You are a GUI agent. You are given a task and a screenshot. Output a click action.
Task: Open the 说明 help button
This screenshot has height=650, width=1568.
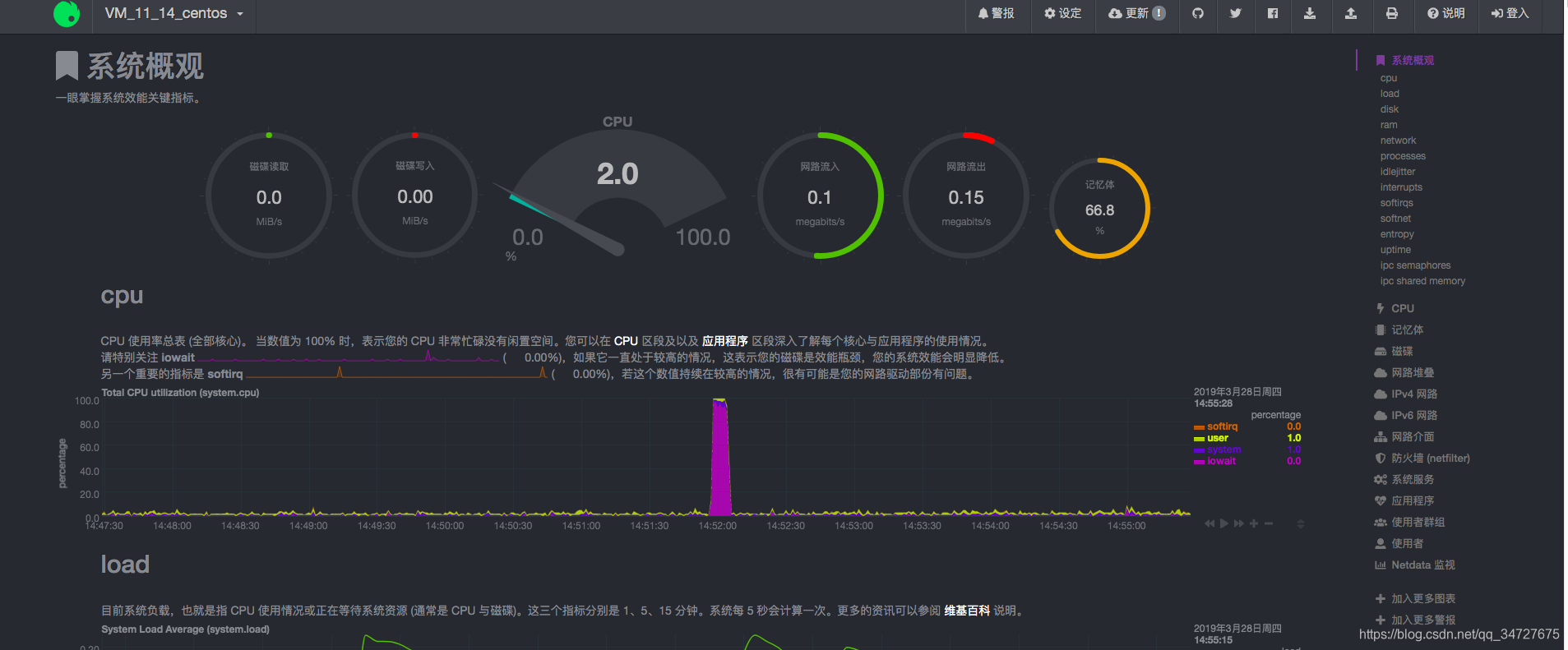[x=1446, y=14]
